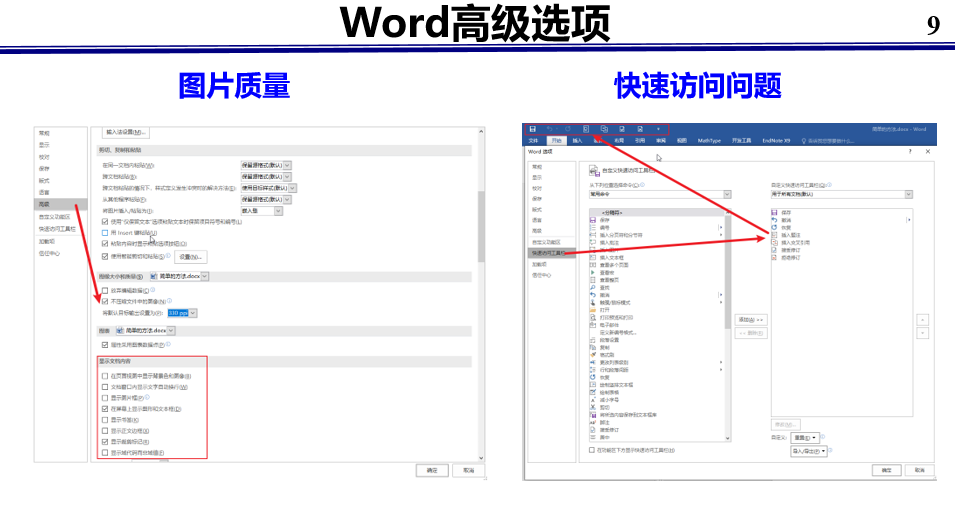Screen dimensions: 955x523
Task: Click help question mark in Word 选项 dialog
Action: [911, 152]
